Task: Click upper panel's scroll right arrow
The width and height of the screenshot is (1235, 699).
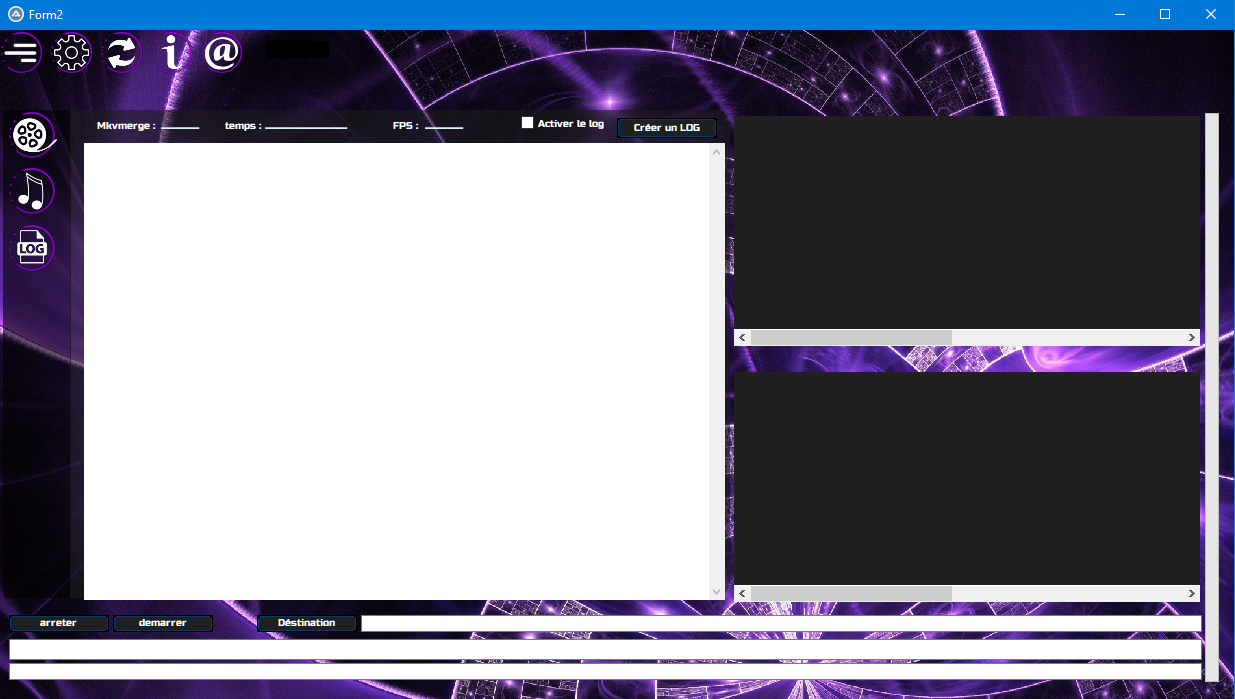Action: pos(1192,338)
